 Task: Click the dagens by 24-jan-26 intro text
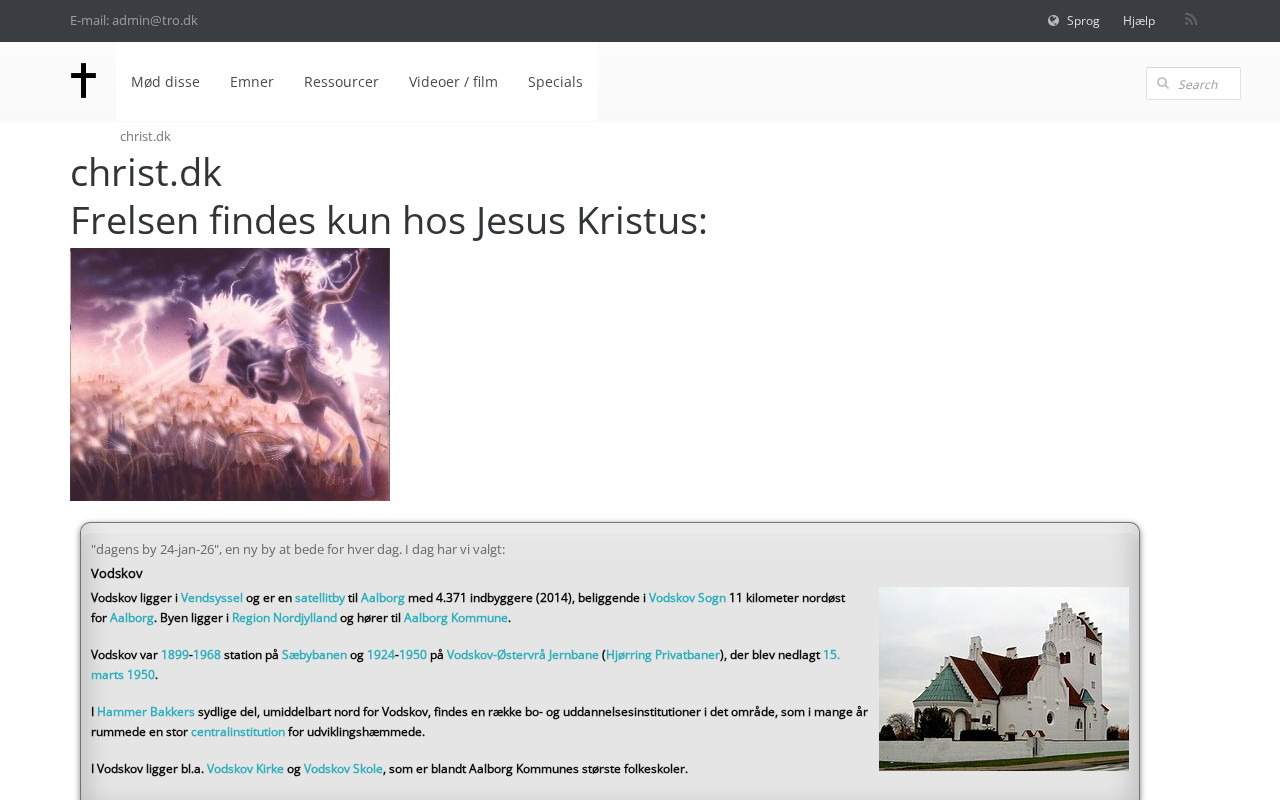point(298,549)
